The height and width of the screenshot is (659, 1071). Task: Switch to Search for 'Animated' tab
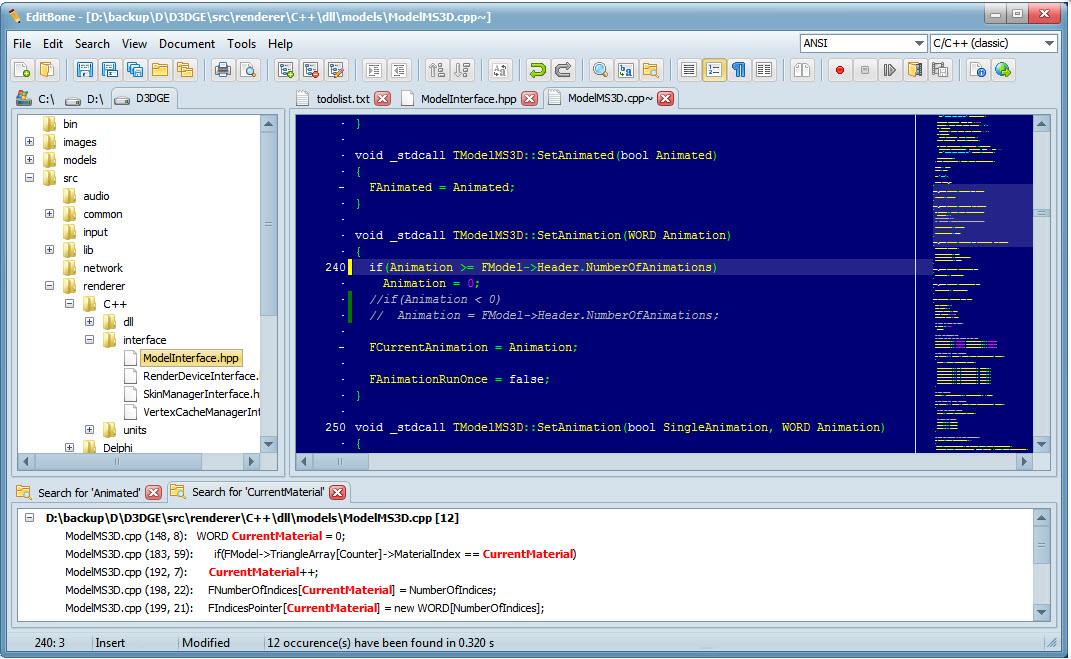89,492
